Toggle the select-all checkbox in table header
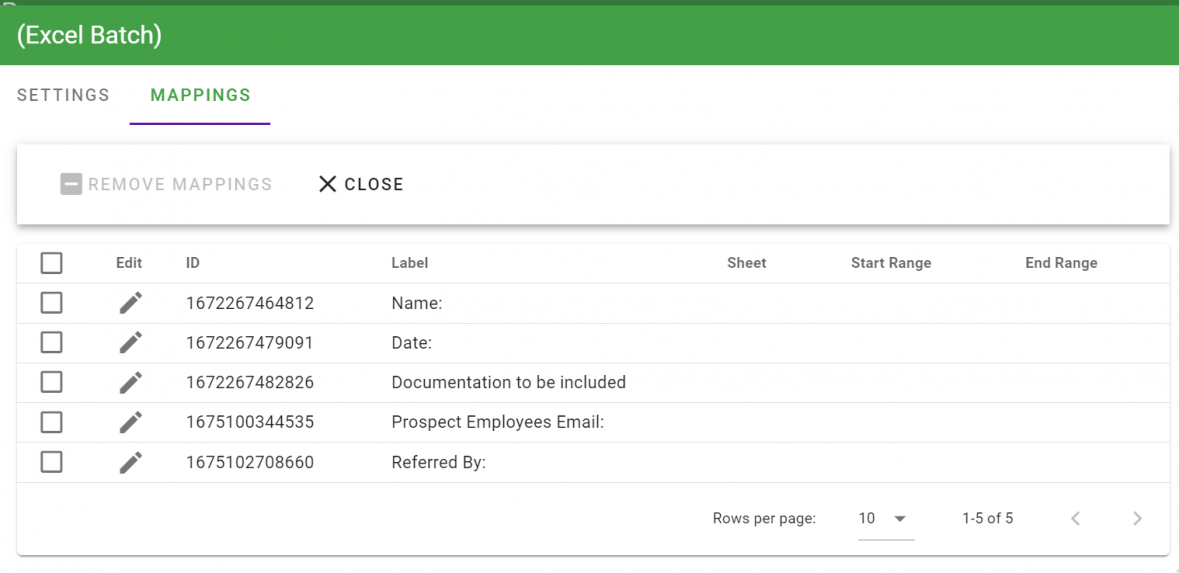The width and height of the screenshot is (1179, 573). pos(52,263)
